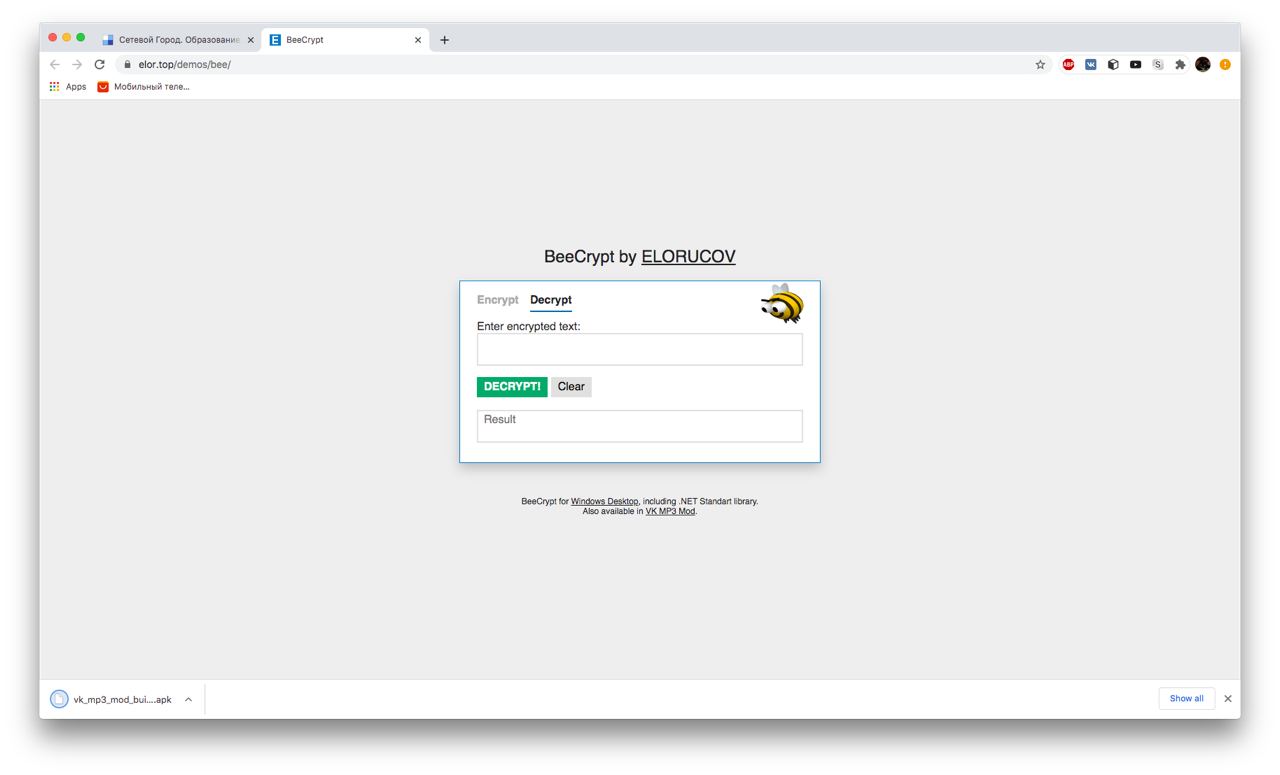Select the Decrypt tab

(x=551, y=300)
